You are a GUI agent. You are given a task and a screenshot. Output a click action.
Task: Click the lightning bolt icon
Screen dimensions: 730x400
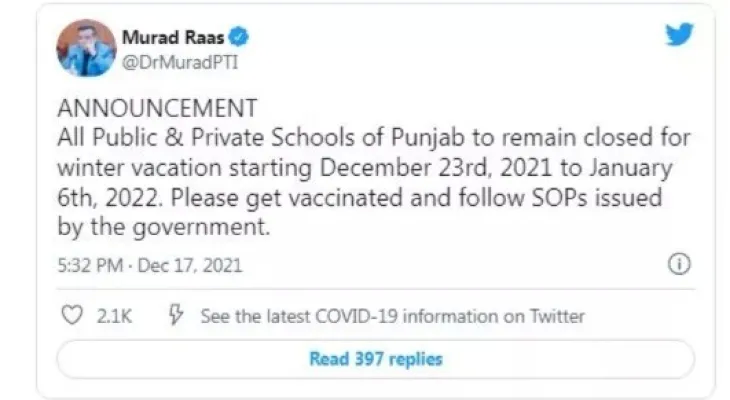coord(176,316)
